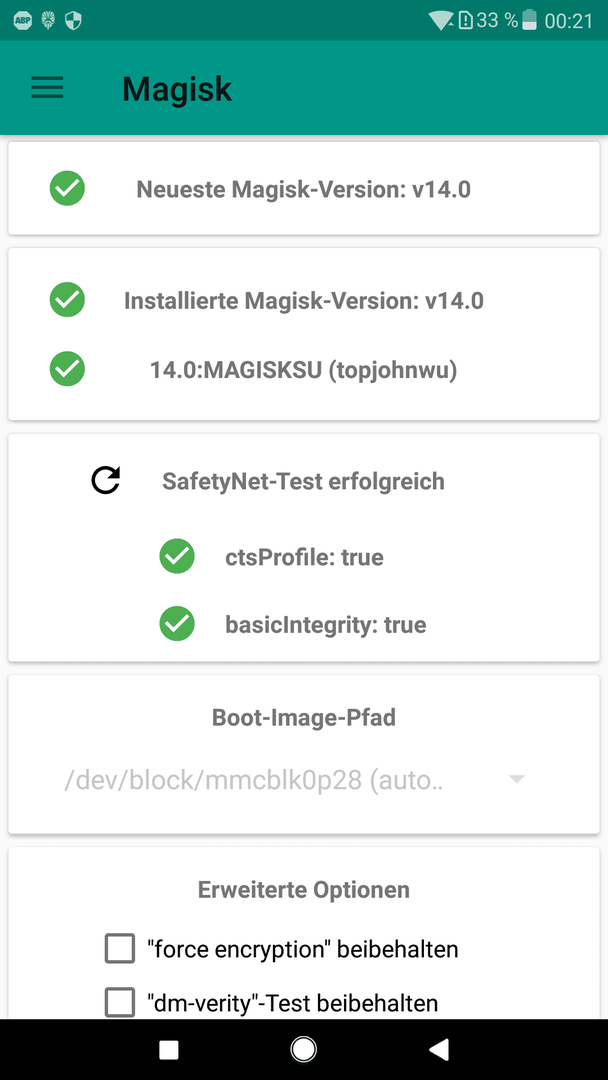The image size is (608, 1080).
Task: Tap the SafetyNet-Test erfolgreich text
Action: [304, 481]
